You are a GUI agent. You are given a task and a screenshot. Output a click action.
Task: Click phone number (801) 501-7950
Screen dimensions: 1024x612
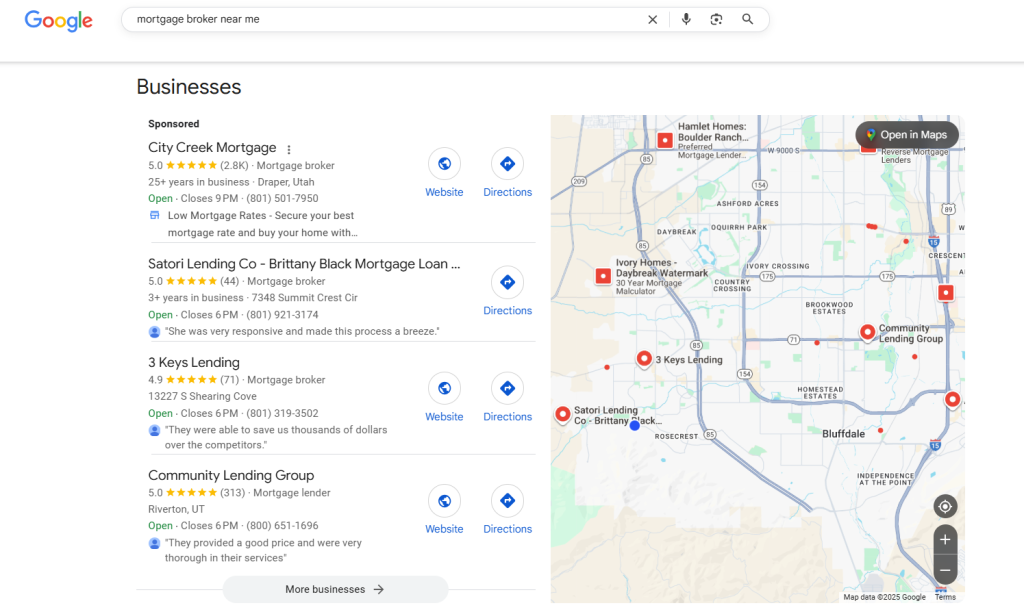(x=282, y=199)
